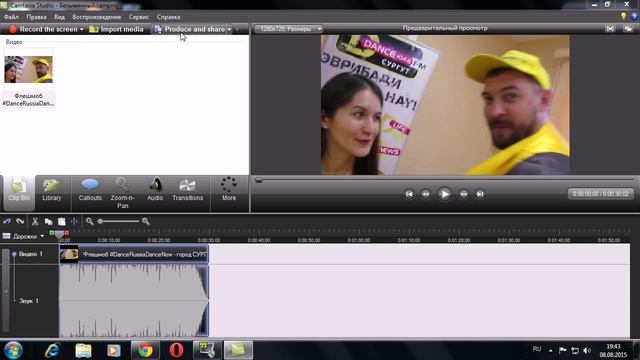Copy the timeline selection
The width and height of the screenshot is (640, 360).
click(x=48, y=221)
